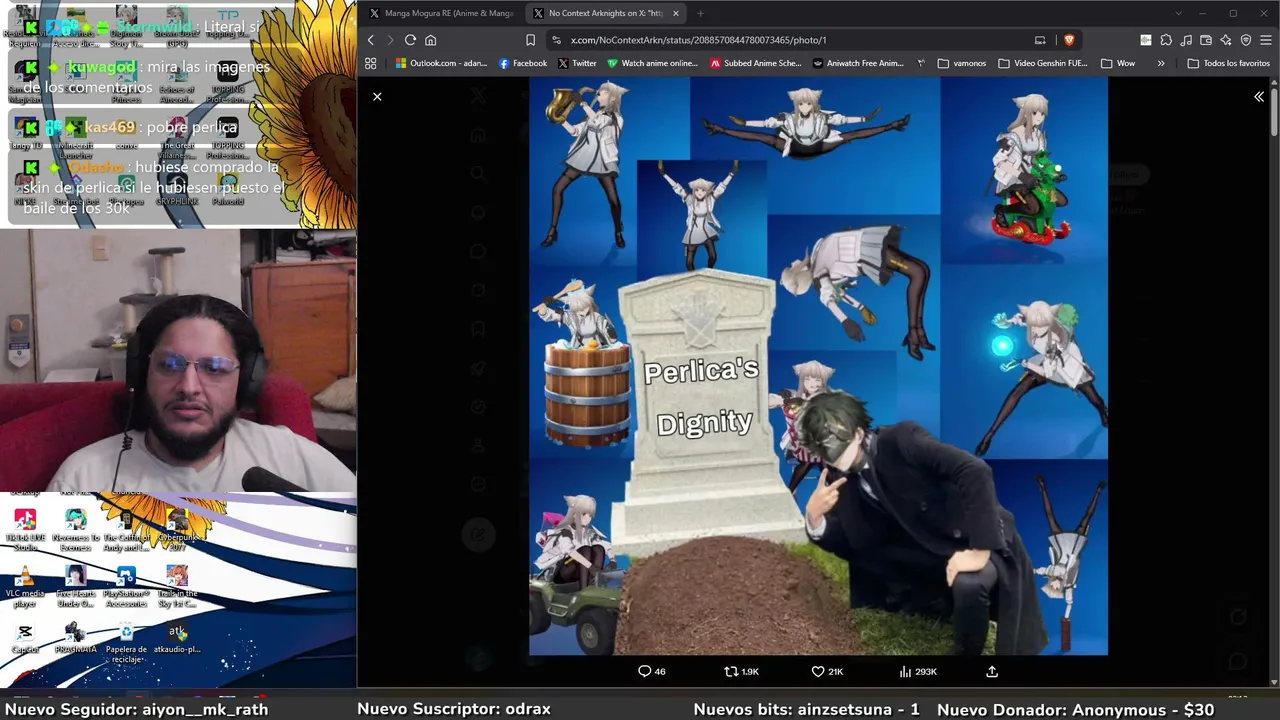1280x720 pixels.
Task: Open a new browser tab
Action: click(700, 13)
